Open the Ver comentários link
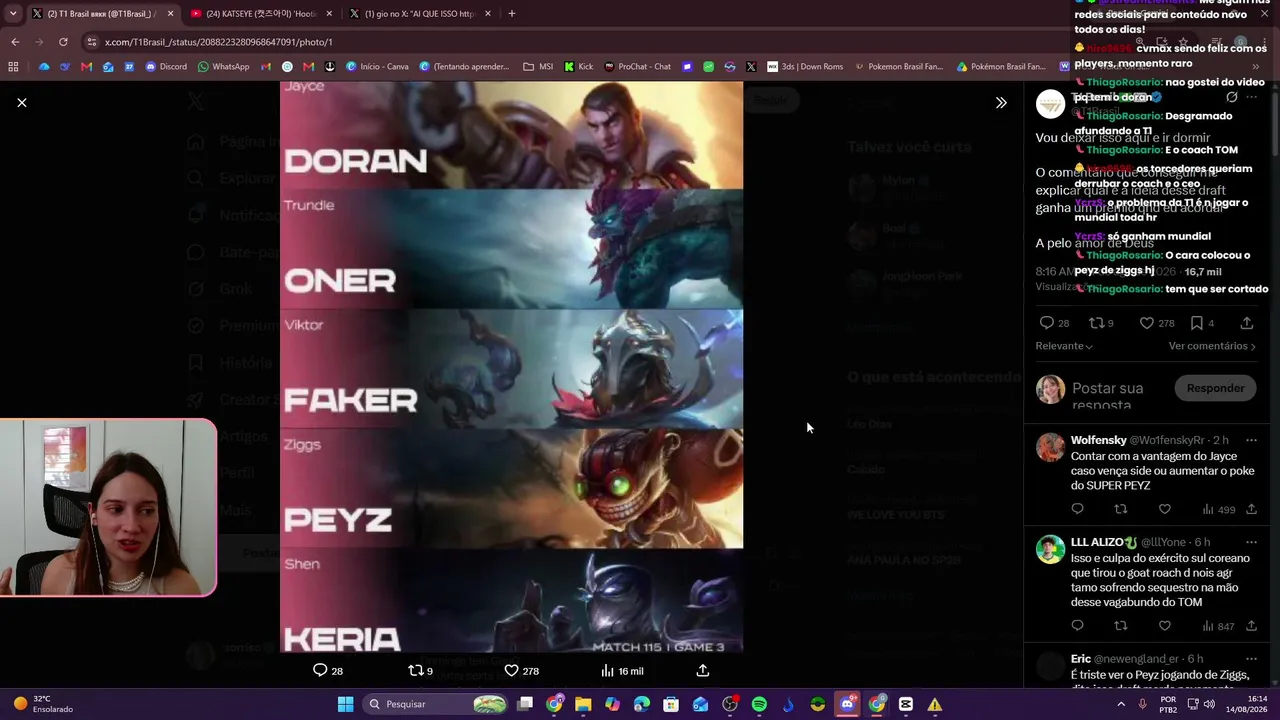 click(1212, 346)
